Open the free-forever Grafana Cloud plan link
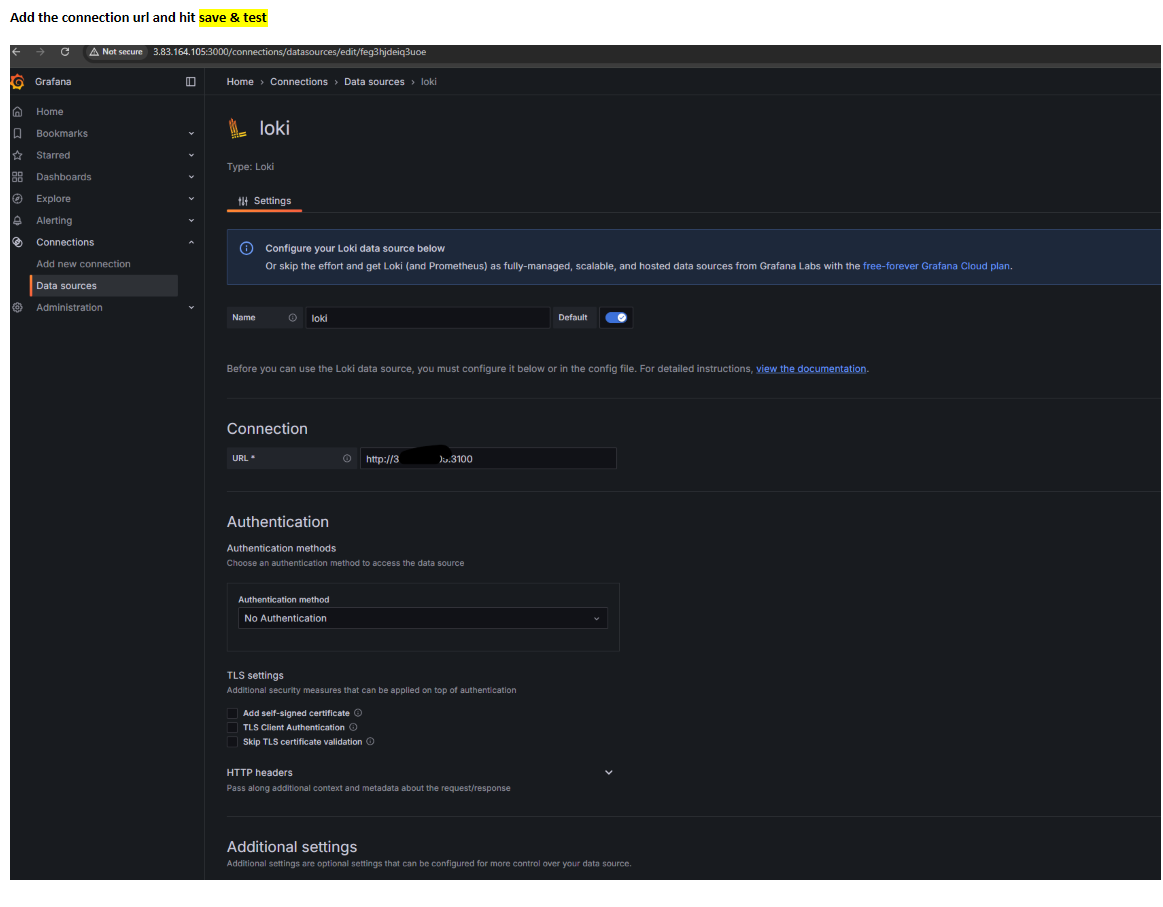The image size is (1163, 907). click(936, 266)
